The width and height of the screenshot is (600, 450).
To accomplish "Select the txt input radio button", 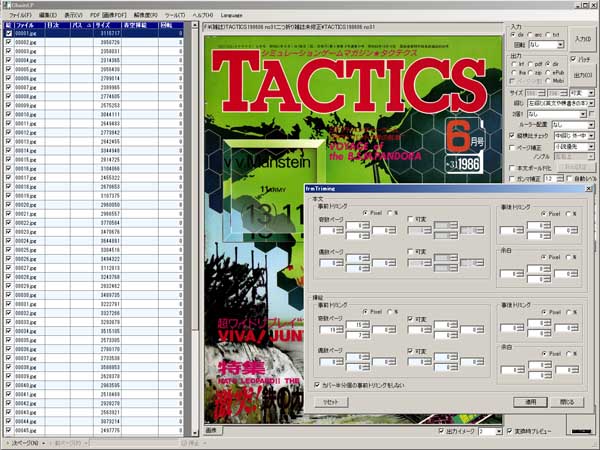I will coord(548,34).
